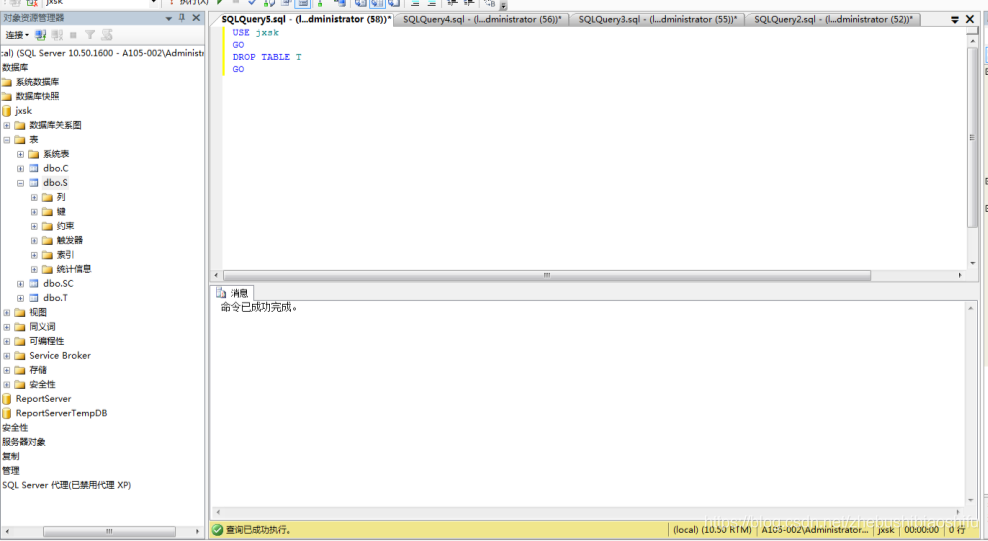Click the table icon beside dbo.SC

tap(34, 284)
